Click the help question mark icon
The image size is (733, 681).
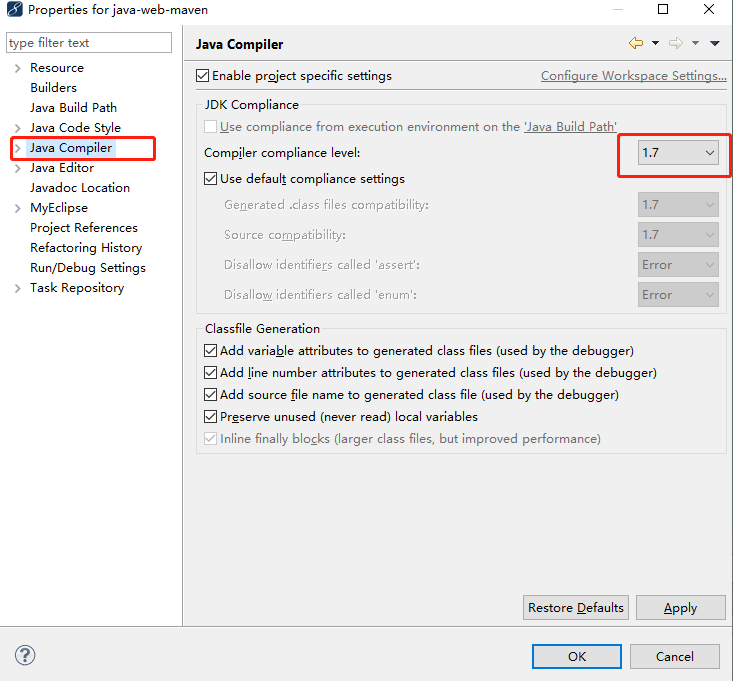point(25,655)
